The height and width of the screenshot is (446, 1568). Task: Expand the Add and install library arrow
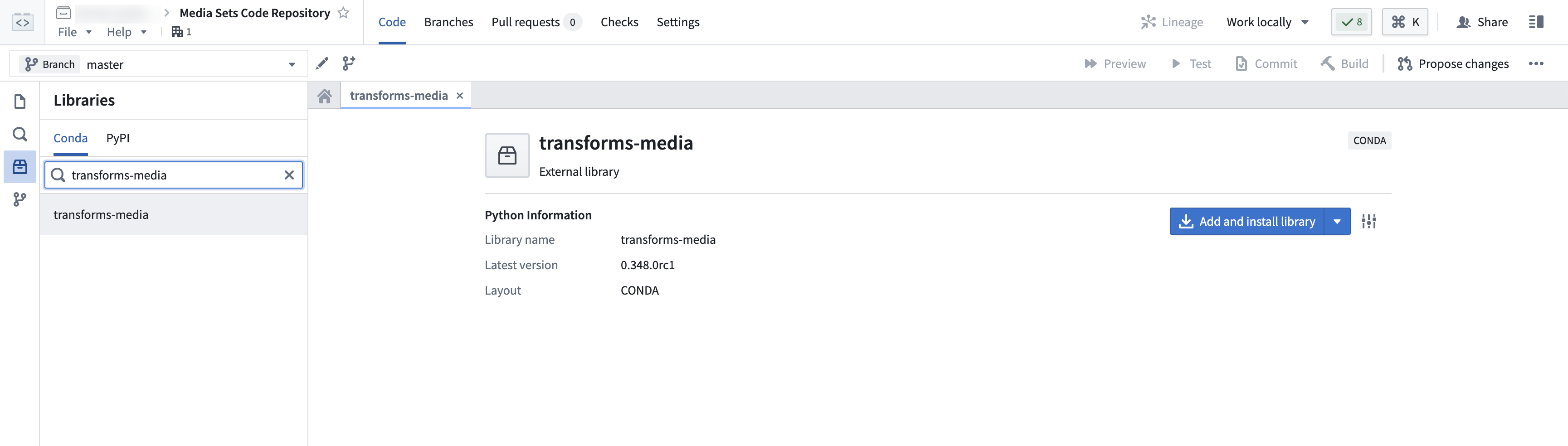[x=1337, y=222]
